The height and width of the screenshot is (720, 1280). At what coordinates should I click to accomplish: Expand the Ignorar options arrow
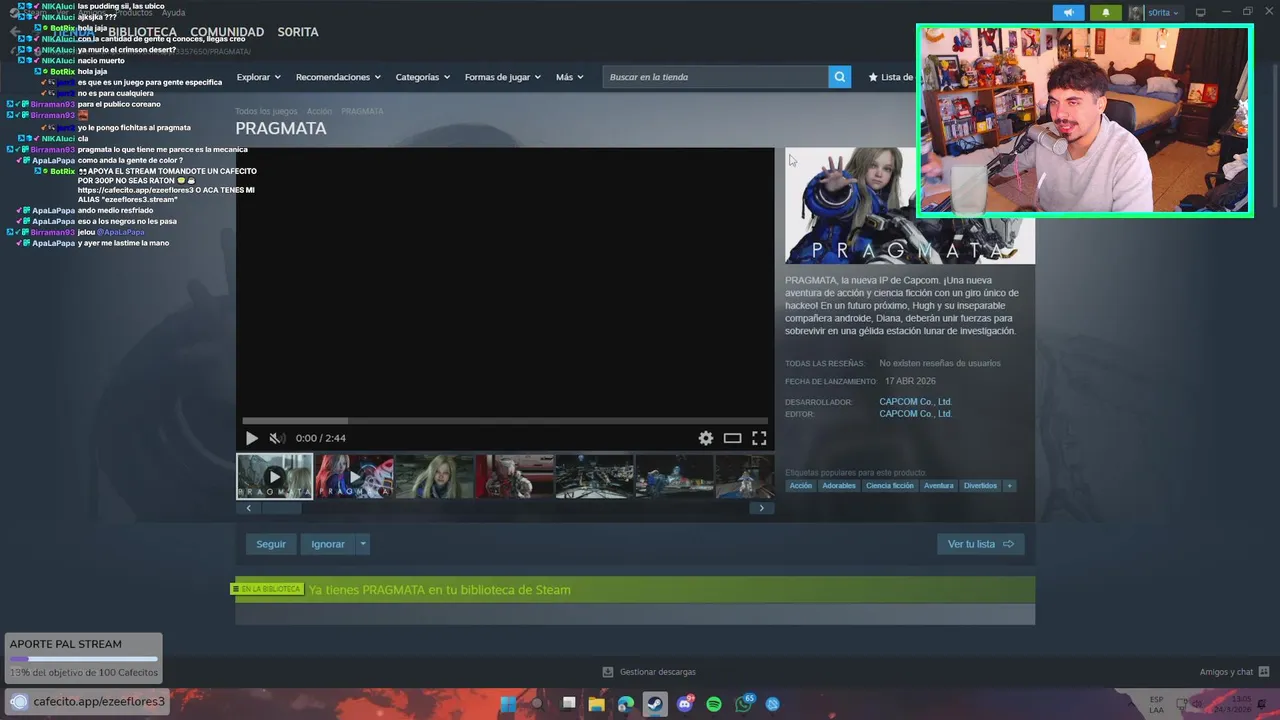363,544
